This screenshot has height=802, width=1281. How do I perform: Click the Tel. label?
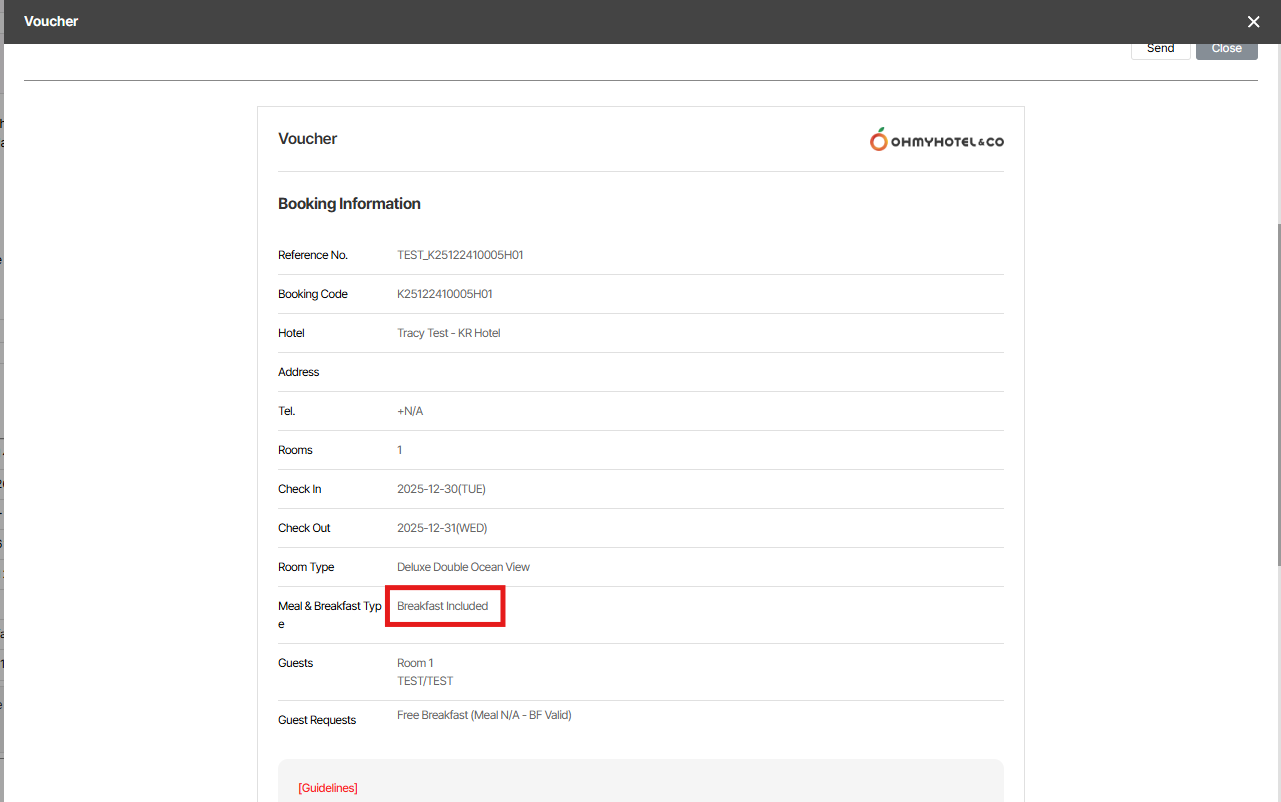pos(287,411)
